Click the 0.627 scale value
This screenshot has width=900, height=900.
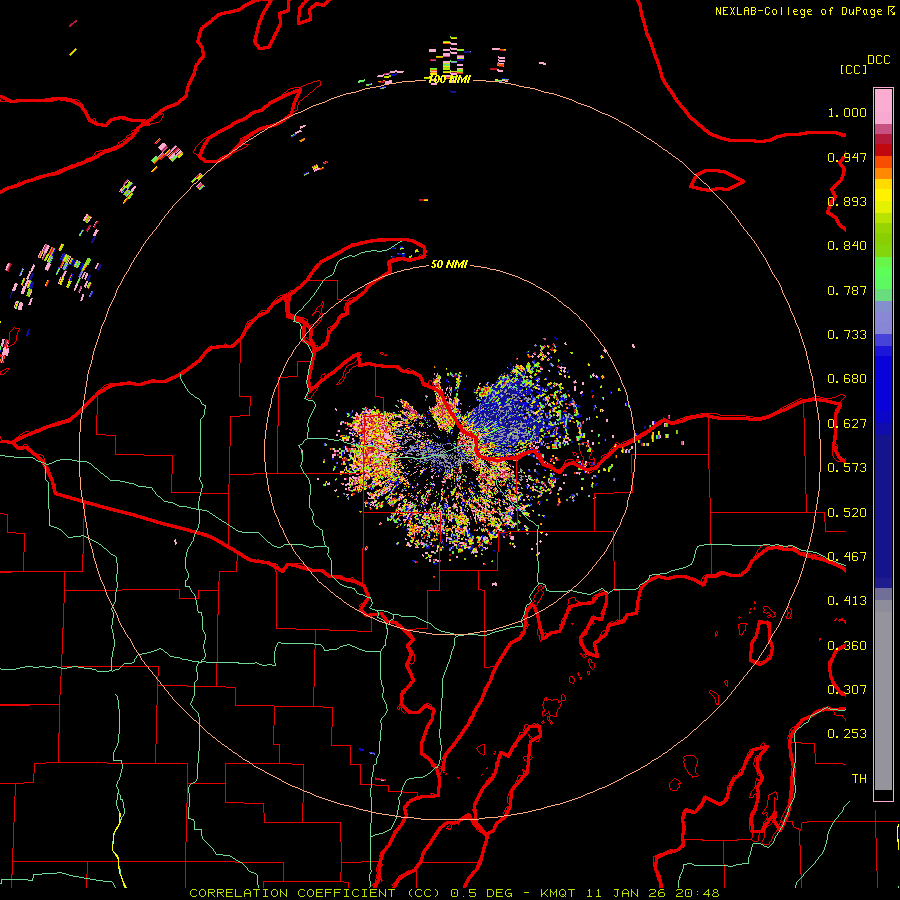tap(847, 424)
